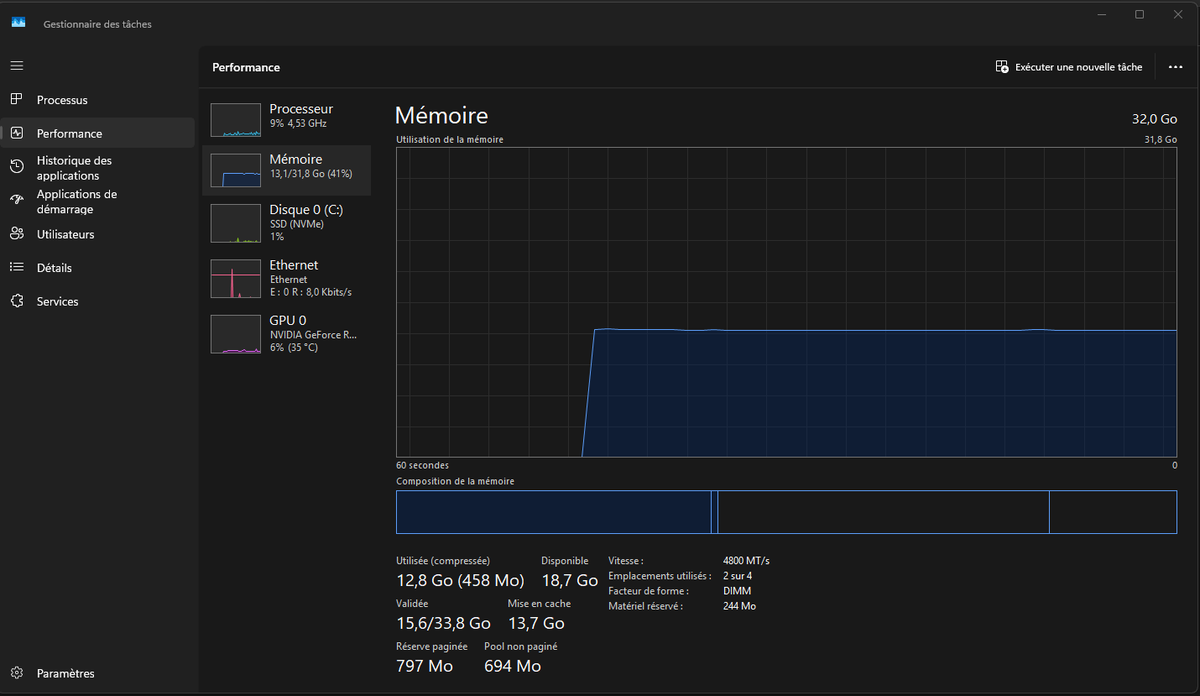Open Paramètres at the bottom left
1200x696 pixels.
97,673
